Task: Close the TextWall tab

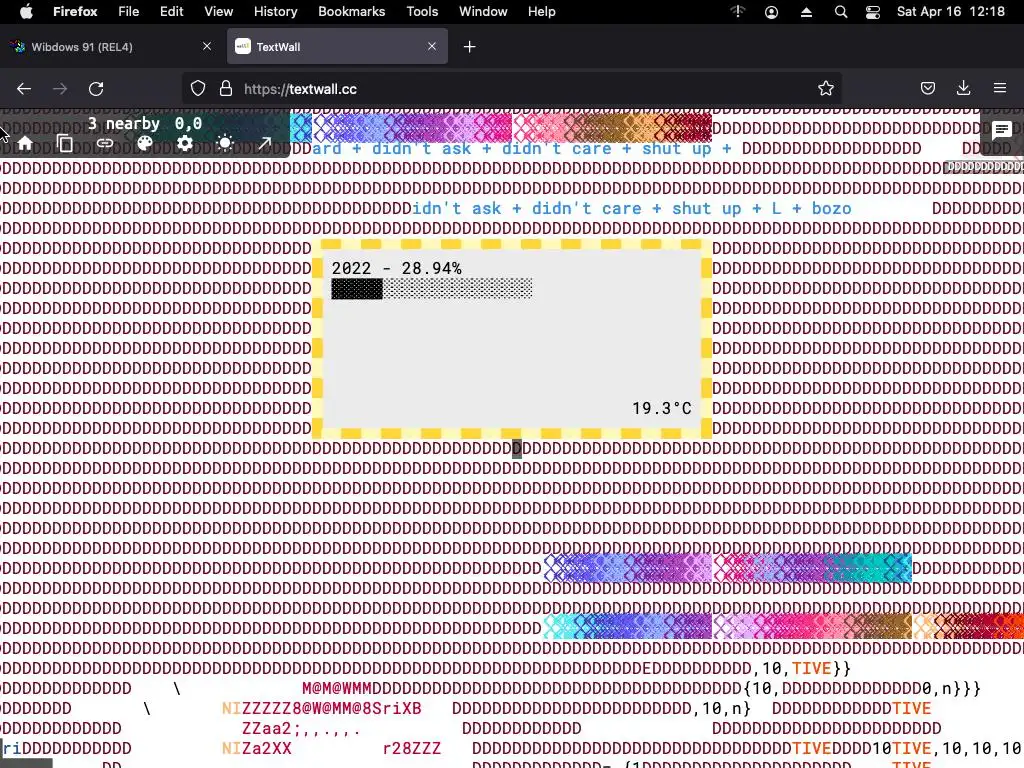Action: [x=432, y=46]
